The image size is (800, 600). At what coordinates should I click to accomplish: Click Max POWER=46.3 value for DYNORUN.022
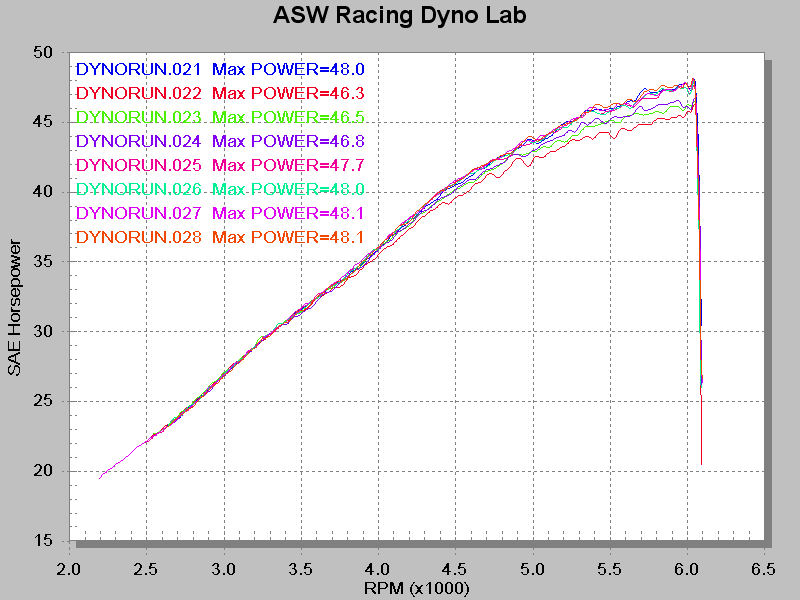pos(288,94)
